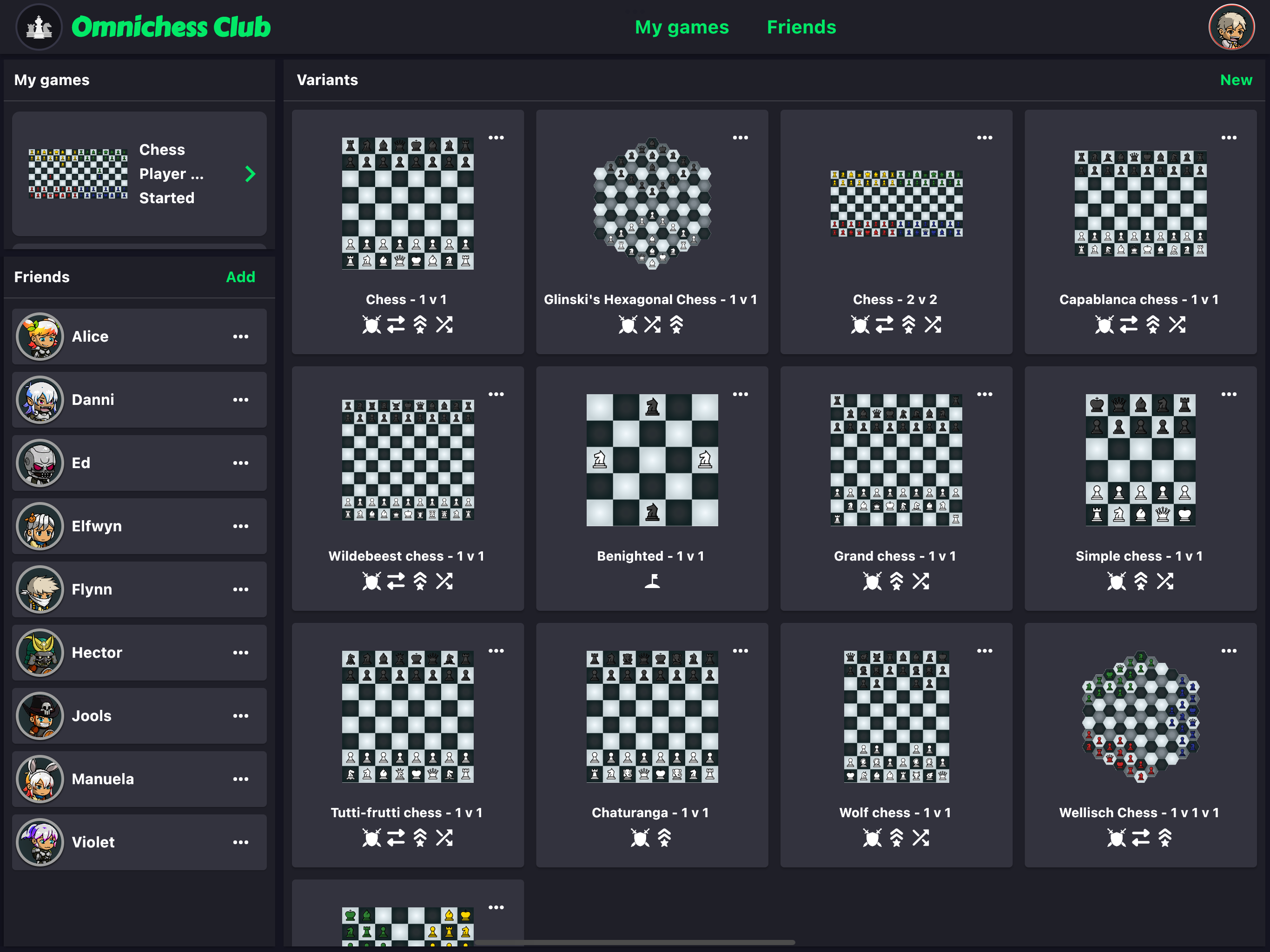
Task: Open more options on Benighted card
Action: (741, 394)
